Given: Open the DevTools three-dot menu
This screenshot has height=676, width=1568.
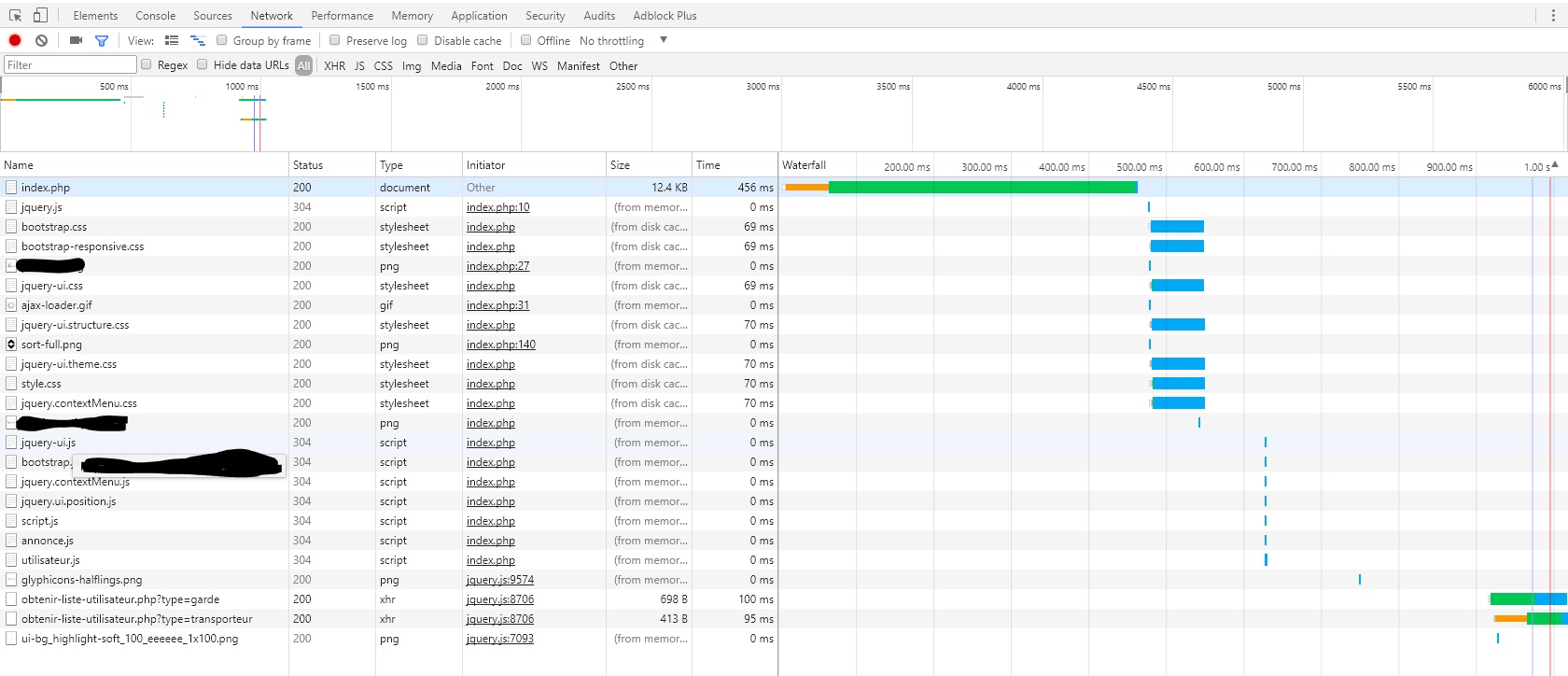Looking at the screenshot, I should pos(1553,15).
